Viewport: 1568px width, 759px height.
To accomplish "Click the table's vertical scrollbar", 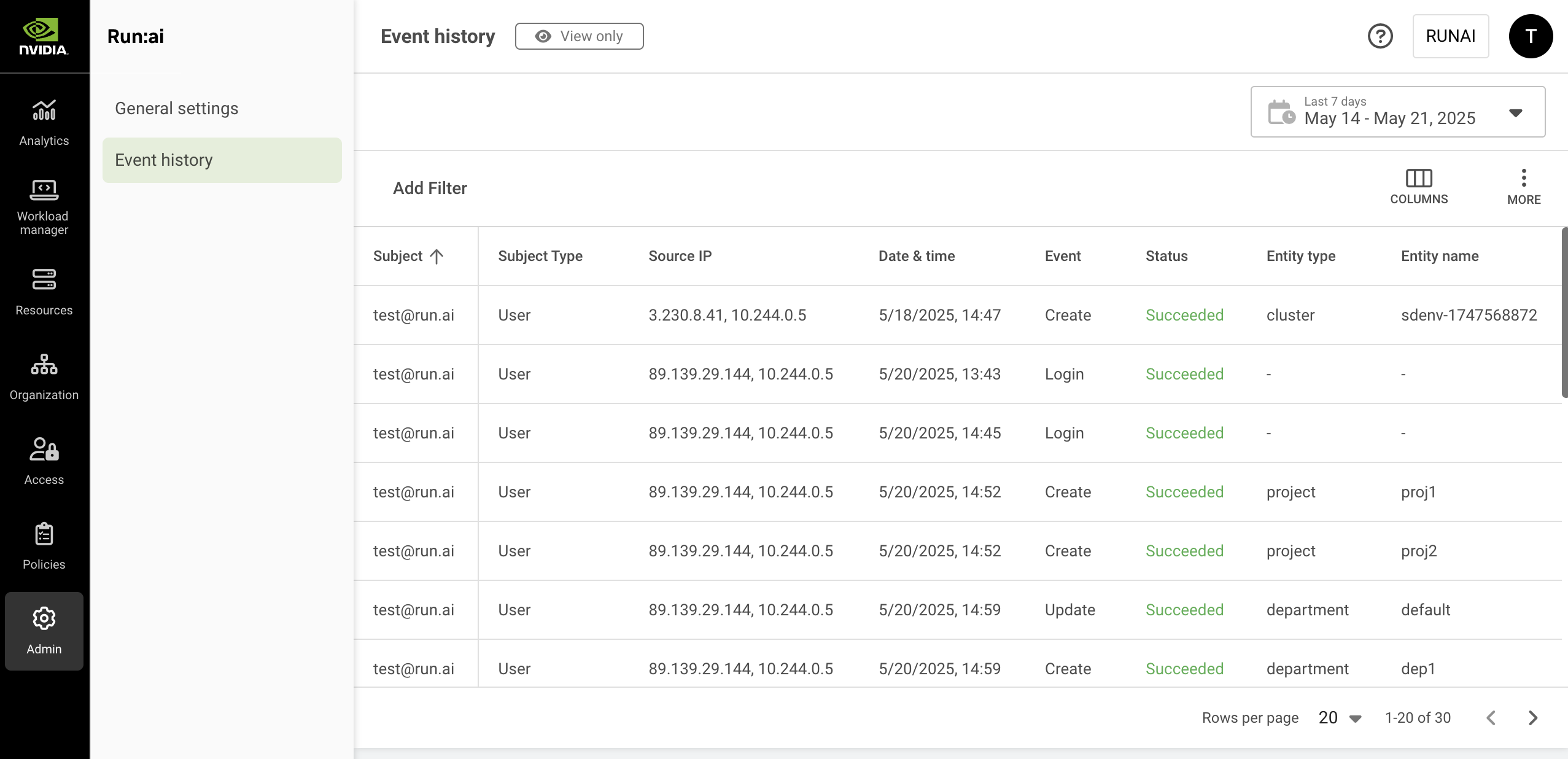I will click(x=1564, y=313).
